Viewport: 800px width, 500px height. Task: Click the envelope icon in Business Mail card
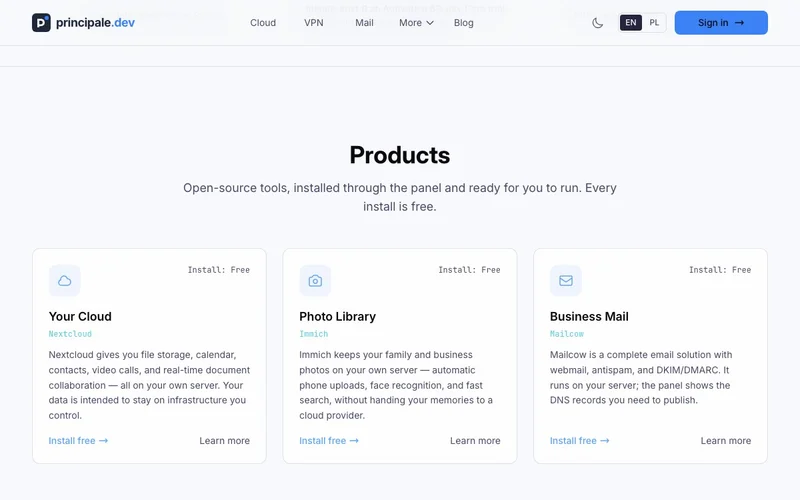pos(566,281)
